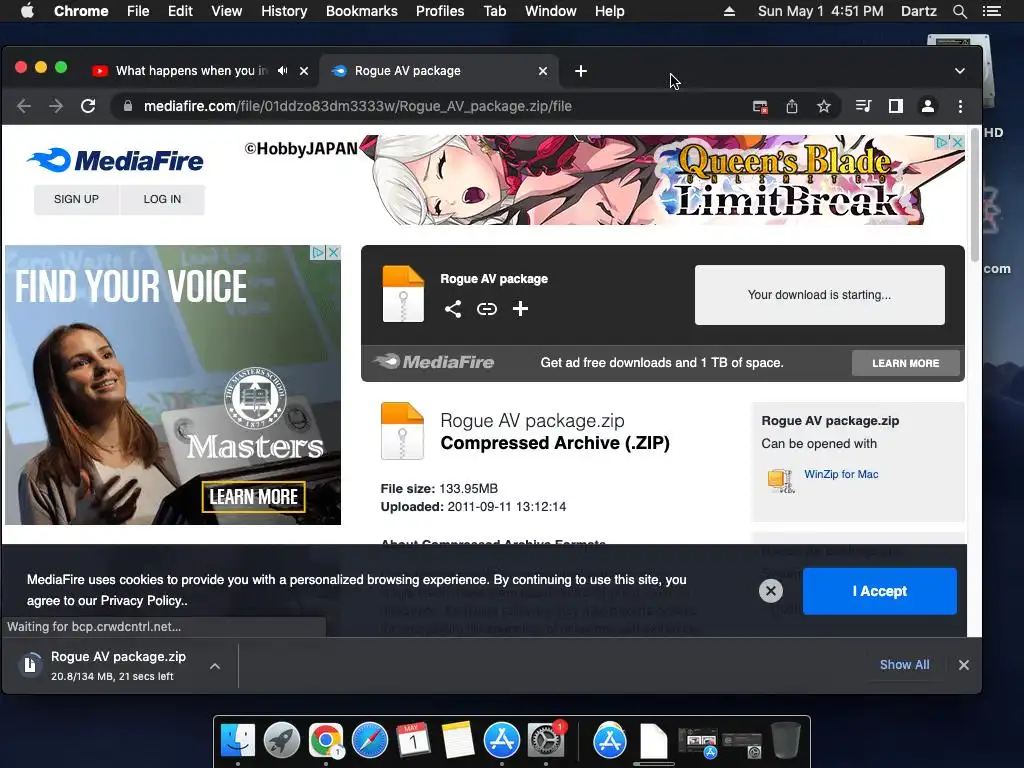1024x768 pixels.
Task: Click the SIGN UP button
Action: pyautogui.click(x=76, y=199)
